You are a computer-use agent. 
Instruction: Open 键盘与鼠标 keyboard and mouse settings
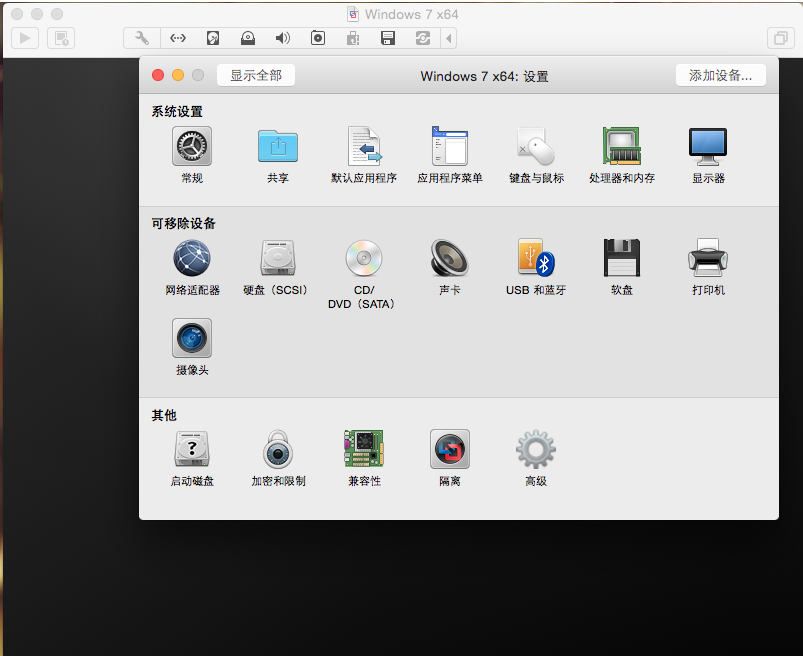coord(536,146)
